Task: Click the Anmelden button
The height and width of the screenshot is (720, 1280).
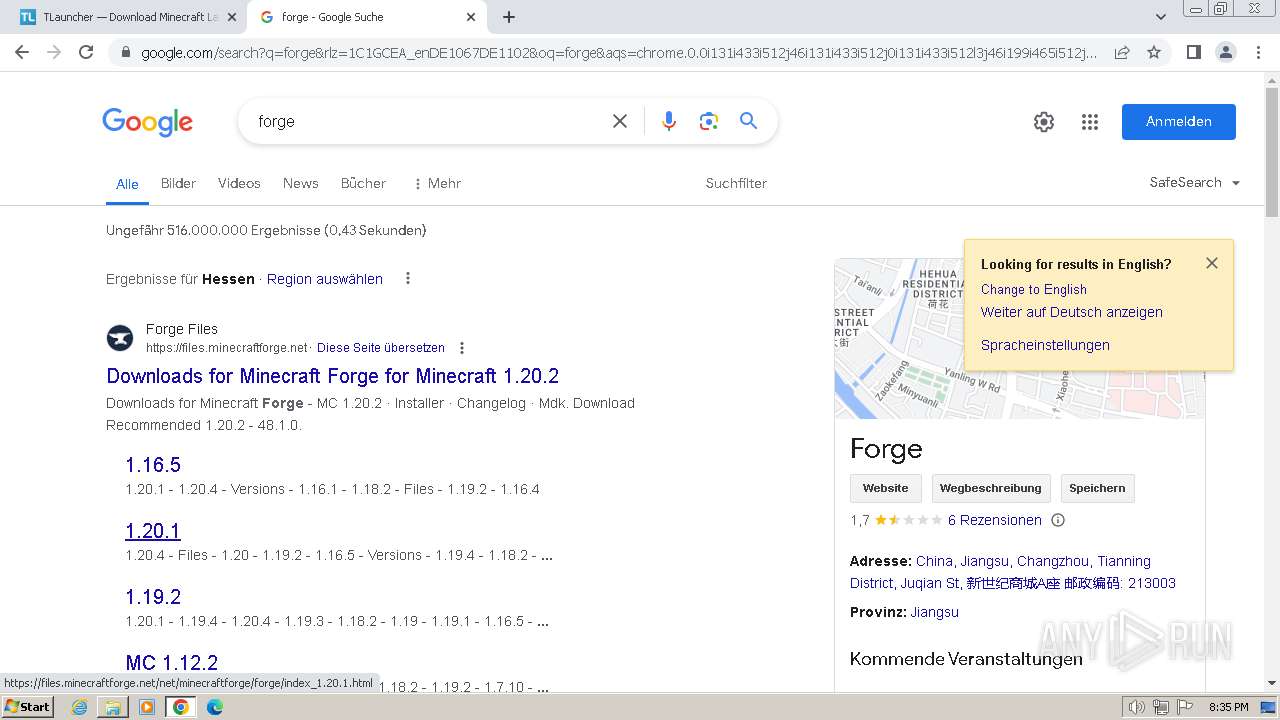Action: click(x=1178, y=122)
